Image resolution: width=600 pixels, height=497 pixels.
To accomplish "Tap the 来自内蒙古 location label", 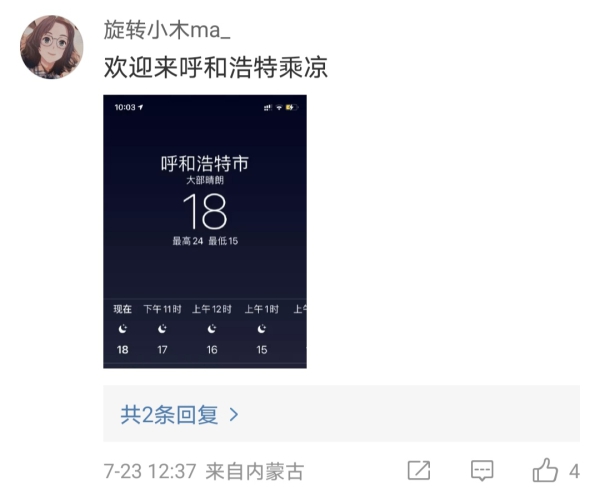I will 254,471.
